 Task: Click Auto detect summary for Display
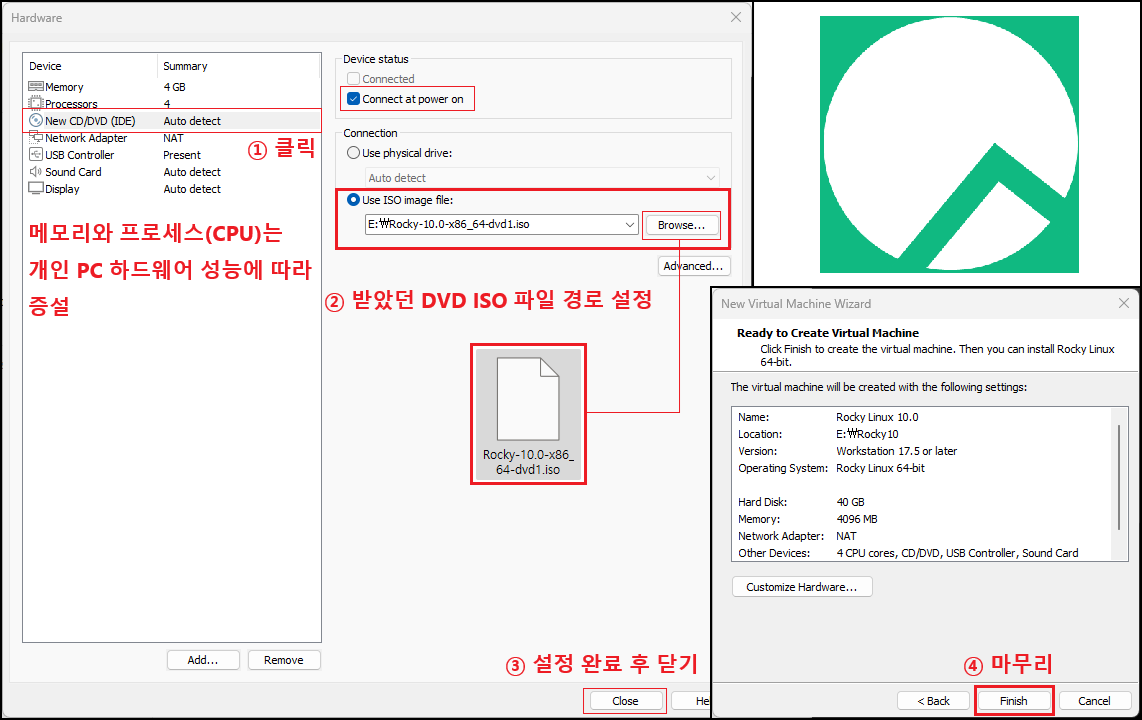(192, 189)
